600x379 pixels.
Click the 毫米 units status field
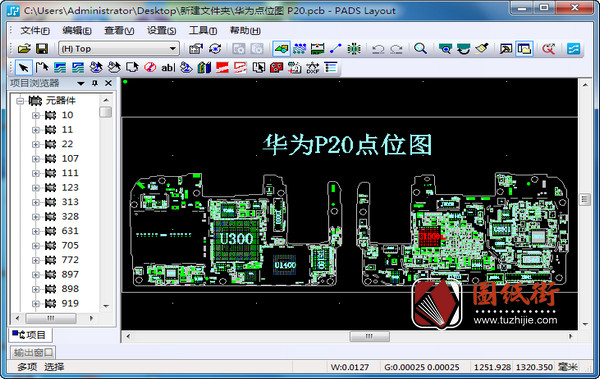[x=568, y=367]
